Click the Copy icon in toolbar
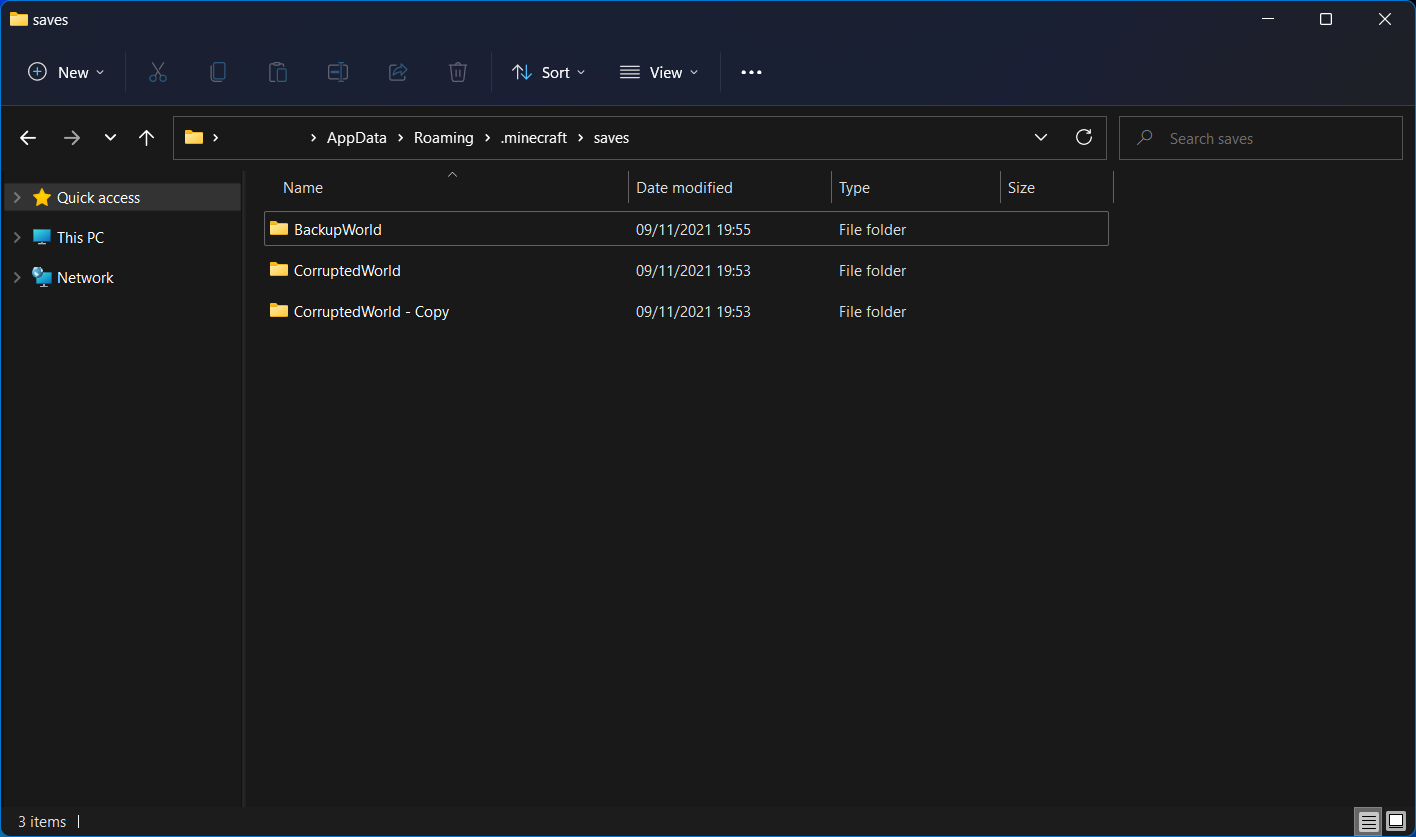 218,72
